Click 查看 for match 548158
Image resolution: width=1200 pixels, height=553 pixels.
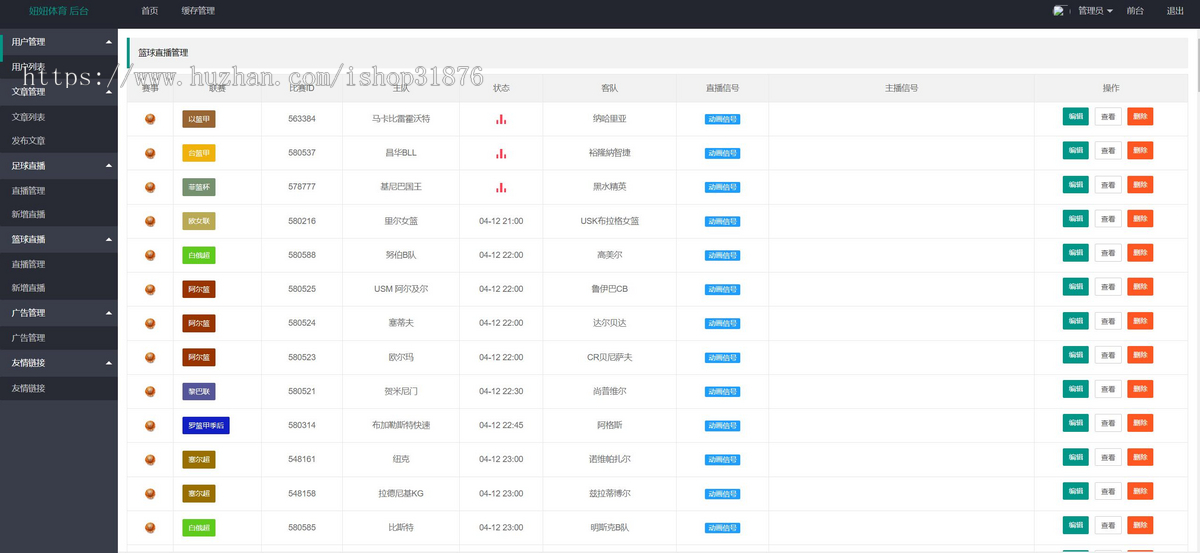pyautogui.click(x=1108, y=491)
